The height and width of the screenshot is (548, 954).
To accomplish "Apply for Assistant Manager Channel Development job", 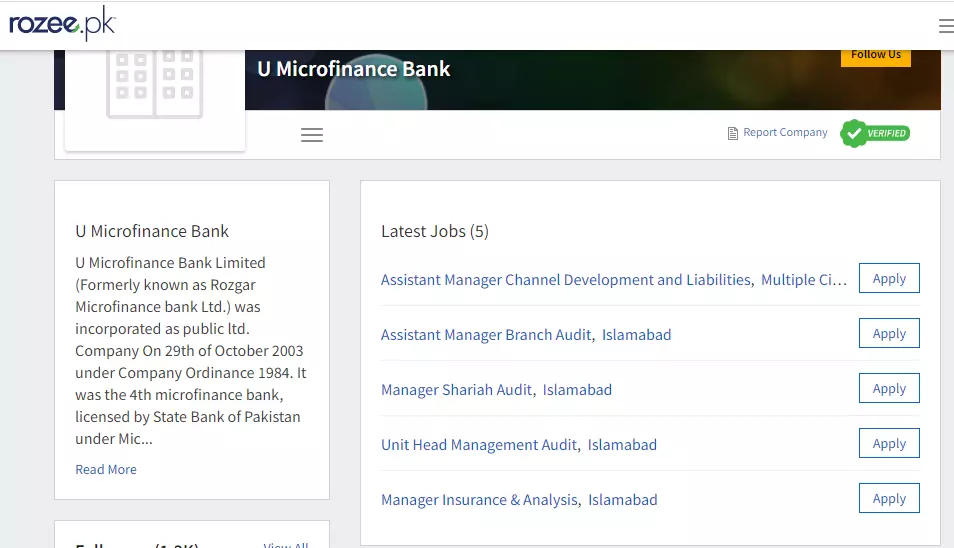I will 889,279.
